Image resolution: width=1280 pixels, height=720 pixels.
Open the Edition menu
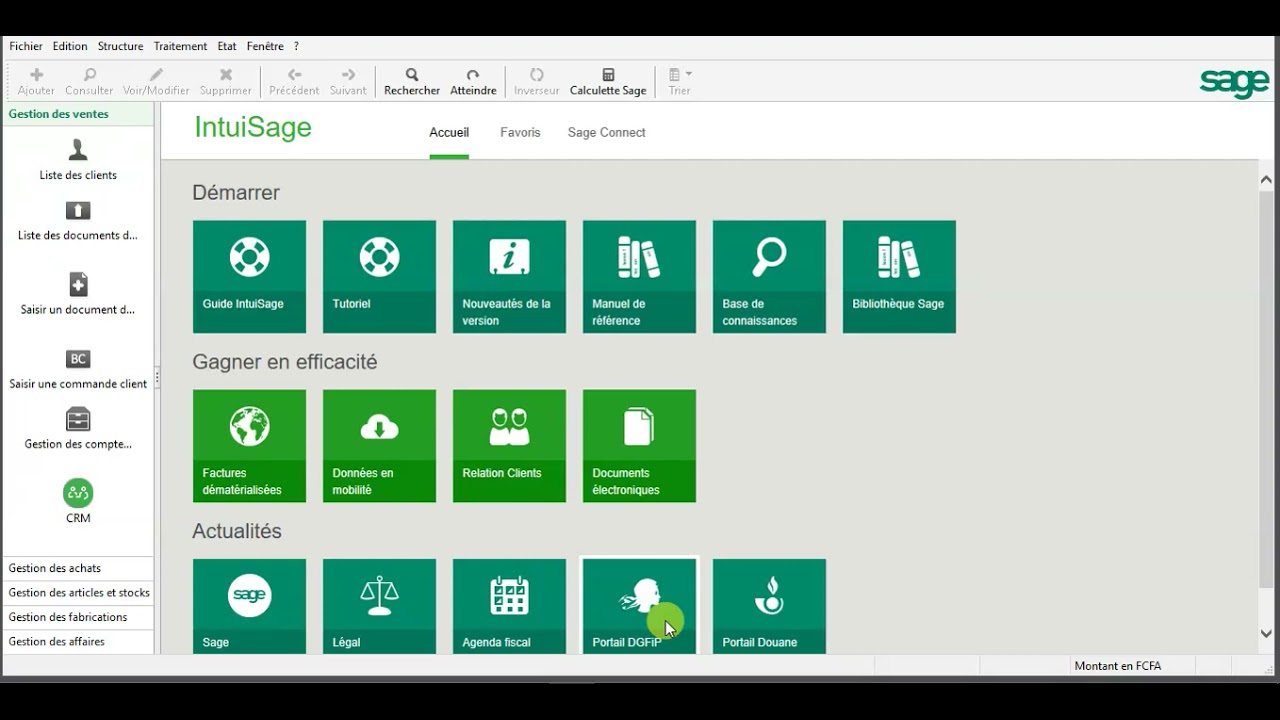click(x=70, y=46)
